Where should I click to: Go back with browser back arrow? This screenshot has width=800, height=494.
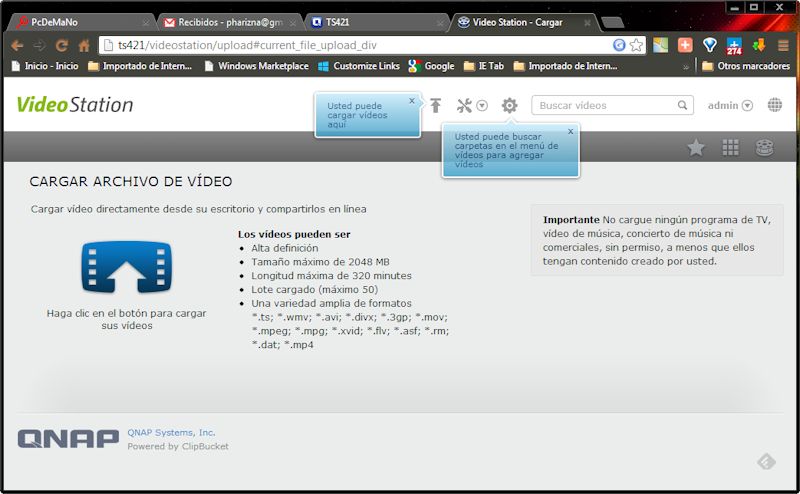[x=17, y=46]
